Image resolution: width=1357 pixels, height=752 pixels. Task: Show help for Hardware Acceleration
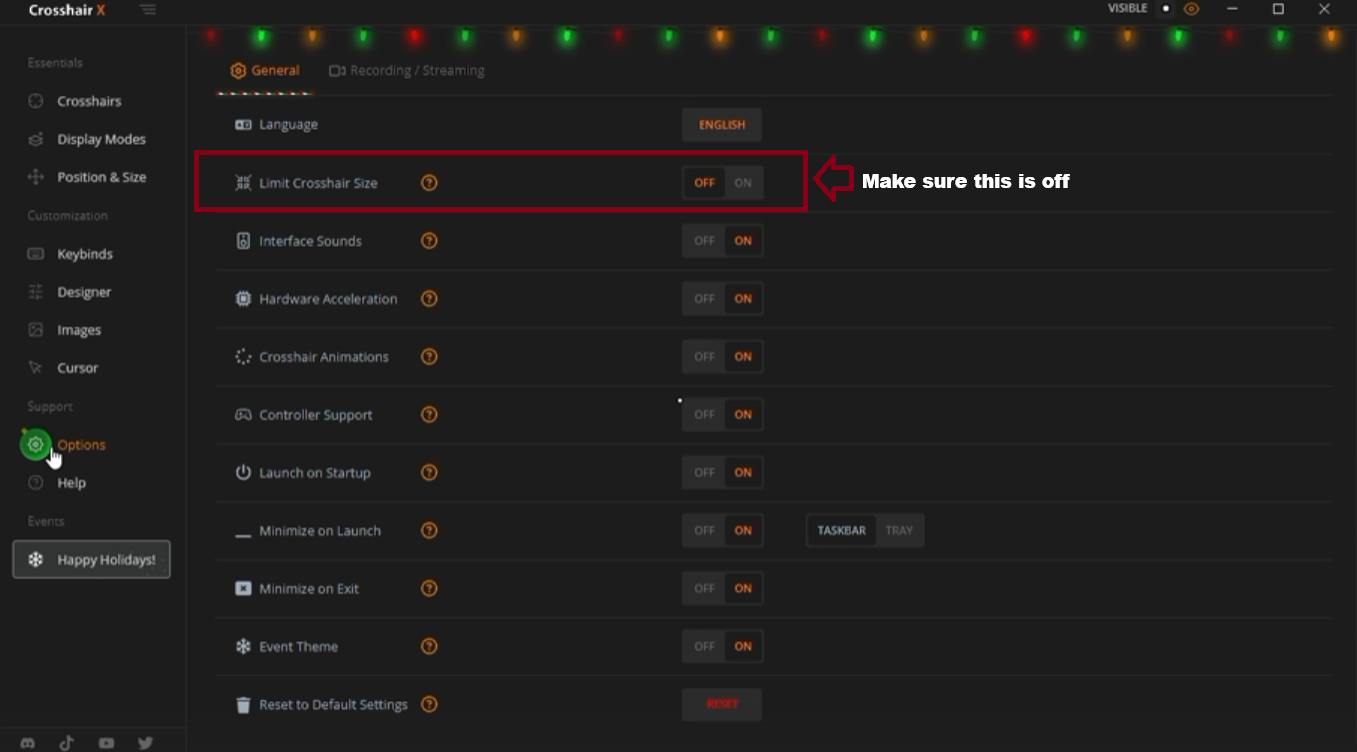pyautogui.click(x=429, y=299)
